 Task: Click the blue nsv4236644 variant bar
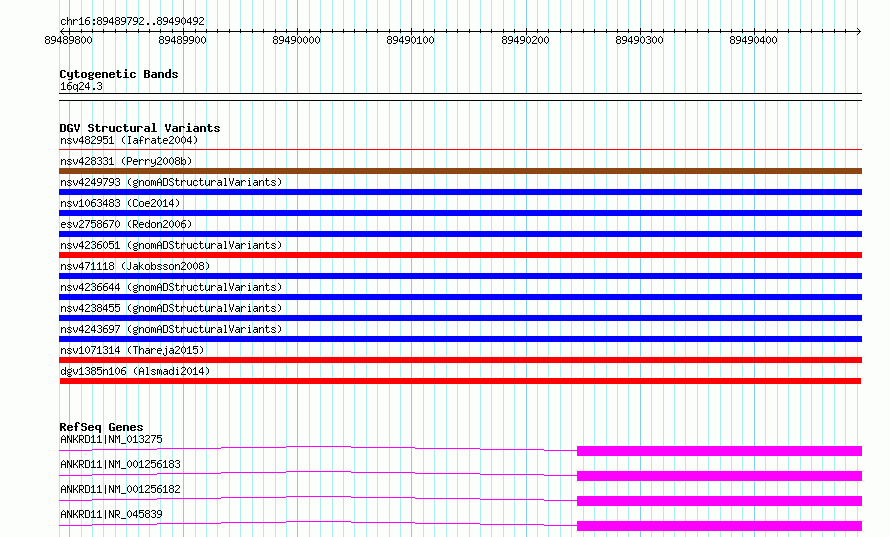point(460,297)
